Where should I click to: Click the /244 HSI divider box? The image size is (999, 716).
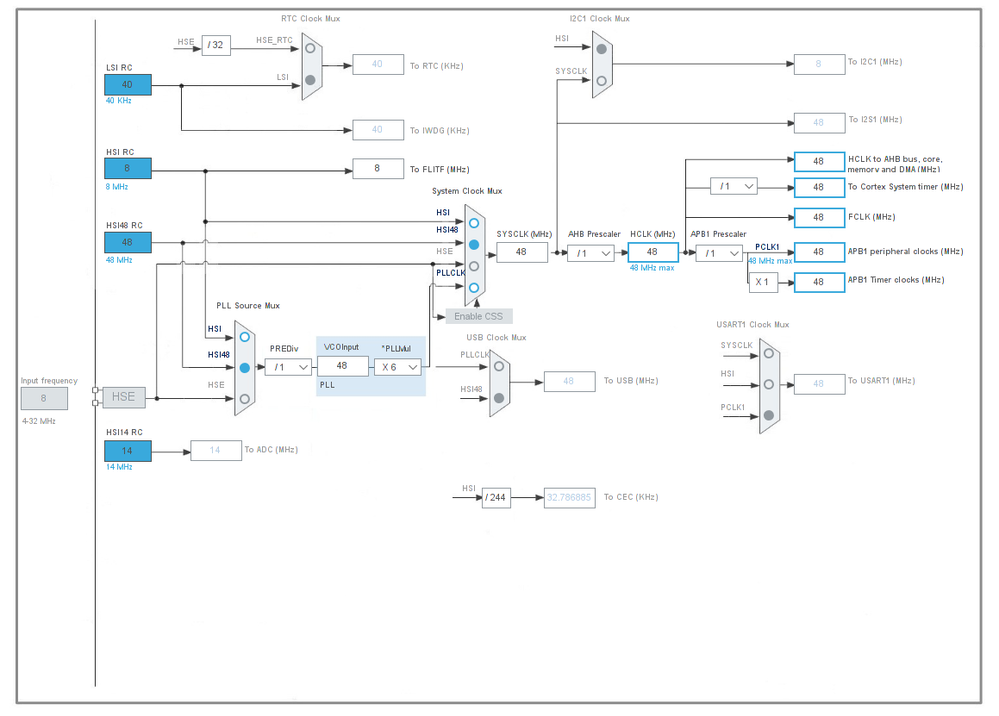(x=496, y=498)
